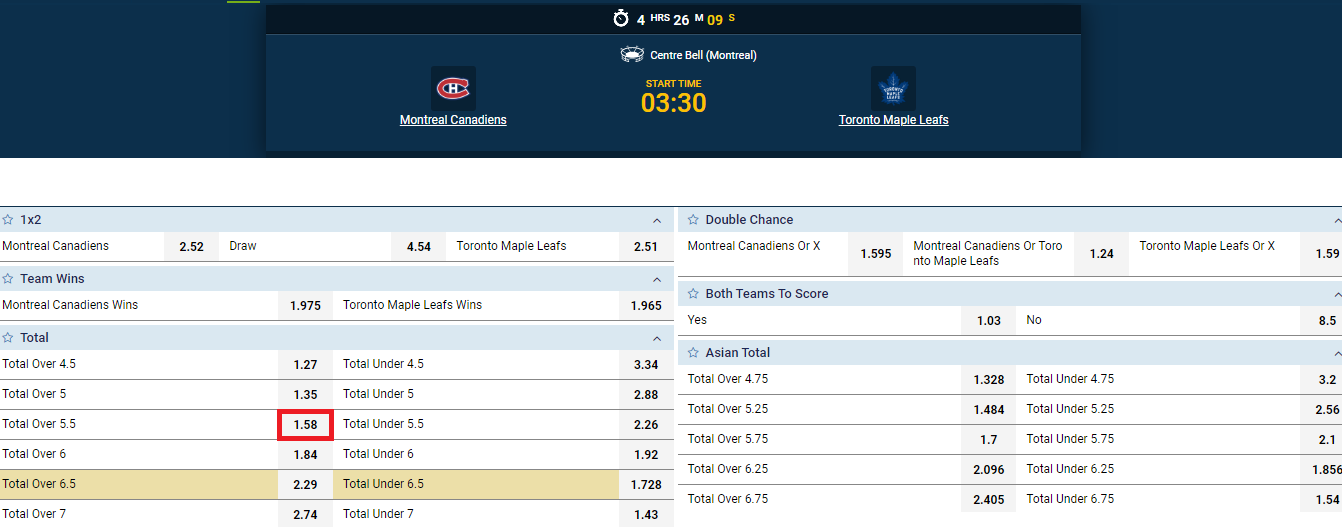Open the Montreal Canadiens team link
The height and width of the screenshot is (527, 1342).
(453, 120)
